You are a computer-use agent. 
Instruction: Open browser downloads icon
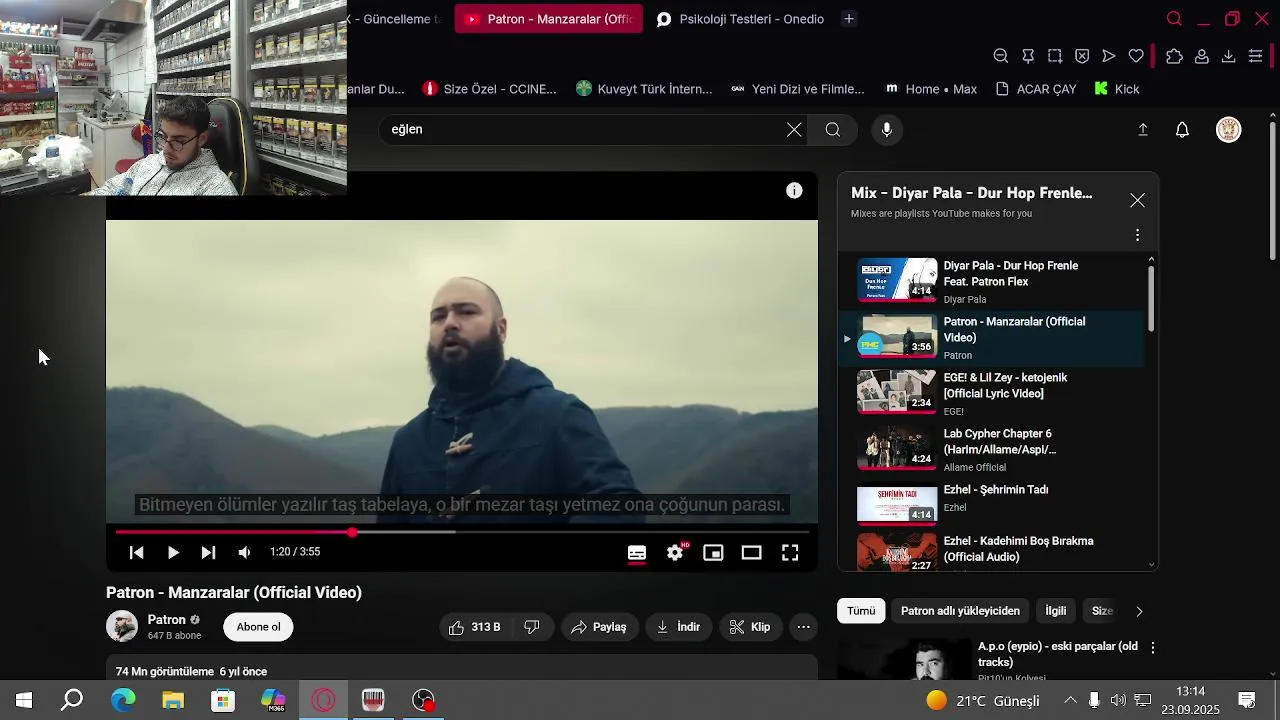(1229, 56)
